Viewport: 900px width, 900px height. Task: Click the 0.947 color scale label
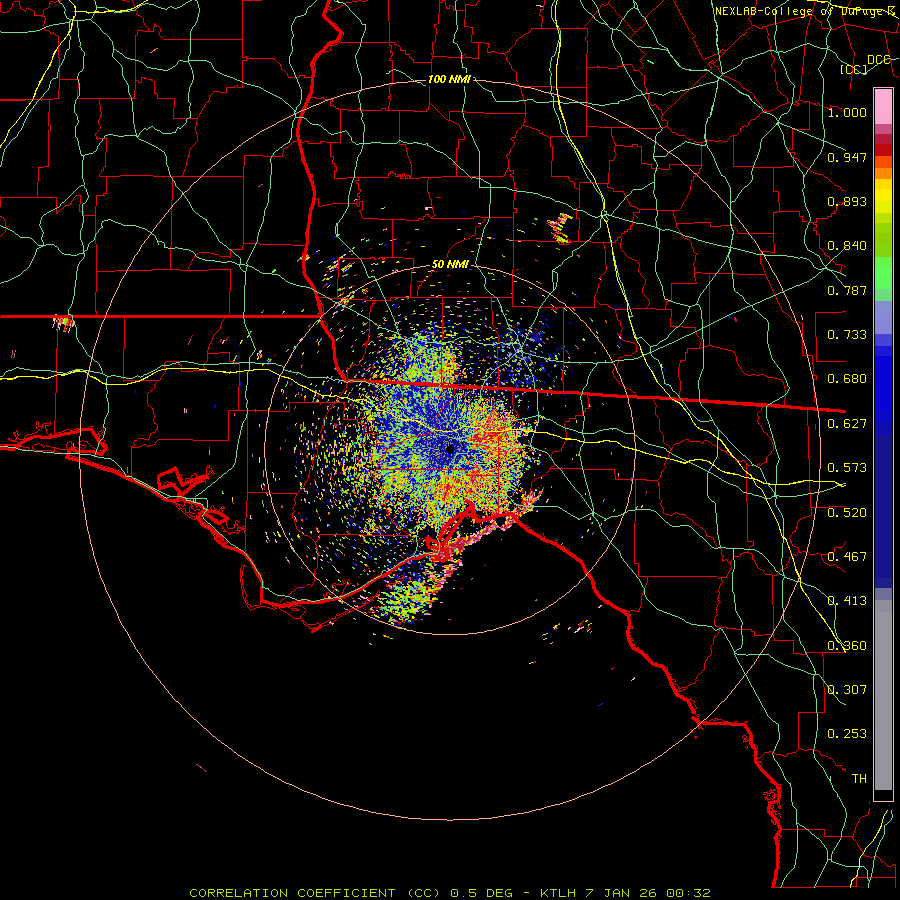pos(847,157)
